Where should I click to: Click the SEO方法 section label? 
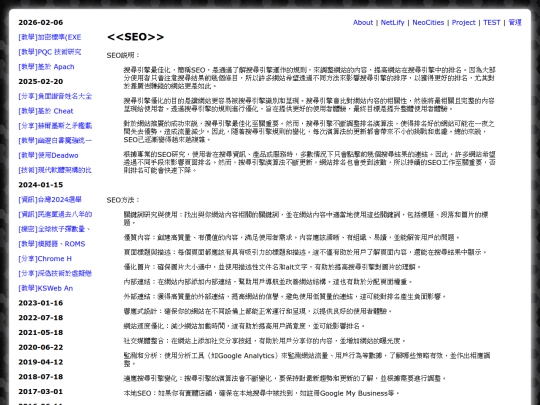point(123,200)
